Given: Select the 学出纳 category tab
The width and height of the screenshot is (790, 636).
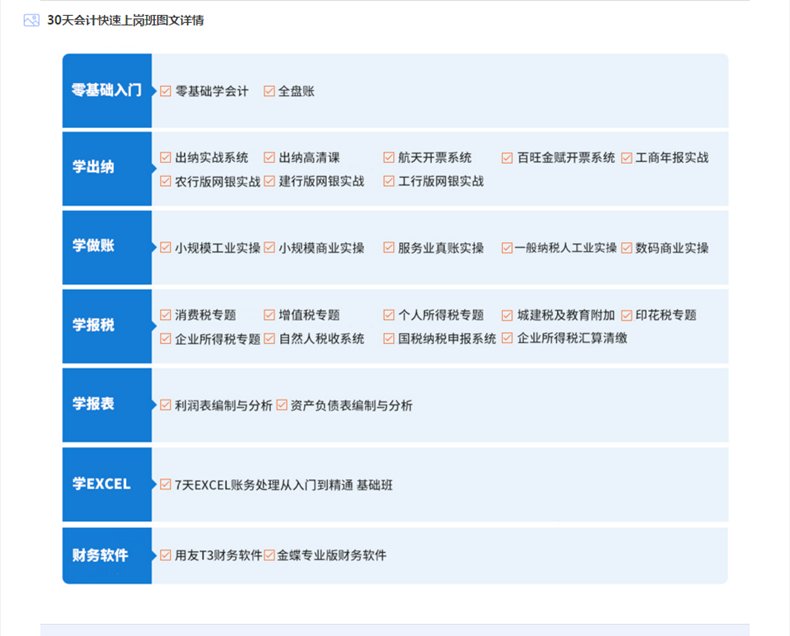Looking at the screenshot, I should coord(107,169).
